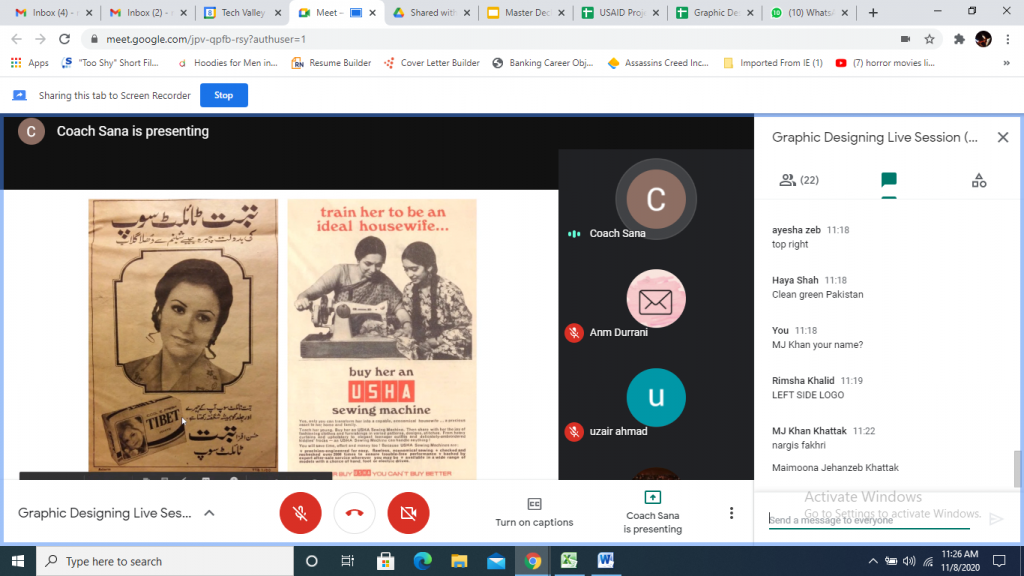Click the send message input field
The image size is (1024, 576).
point(869,520)
